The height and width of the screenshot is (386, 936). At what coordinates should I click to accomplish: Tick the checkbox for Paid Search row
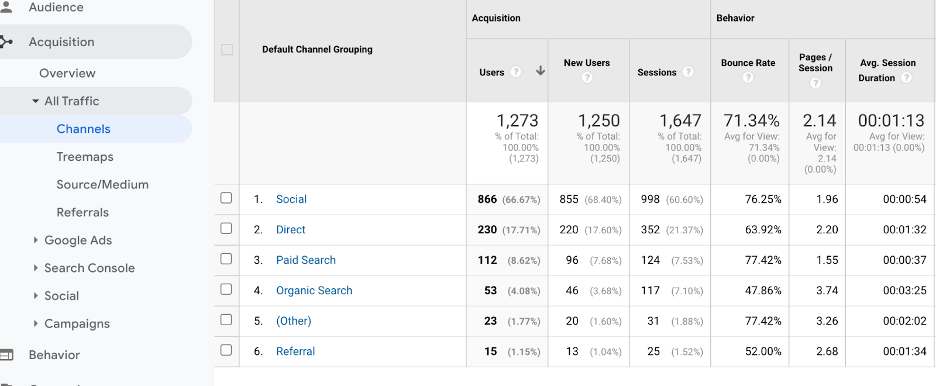[226, 259]
